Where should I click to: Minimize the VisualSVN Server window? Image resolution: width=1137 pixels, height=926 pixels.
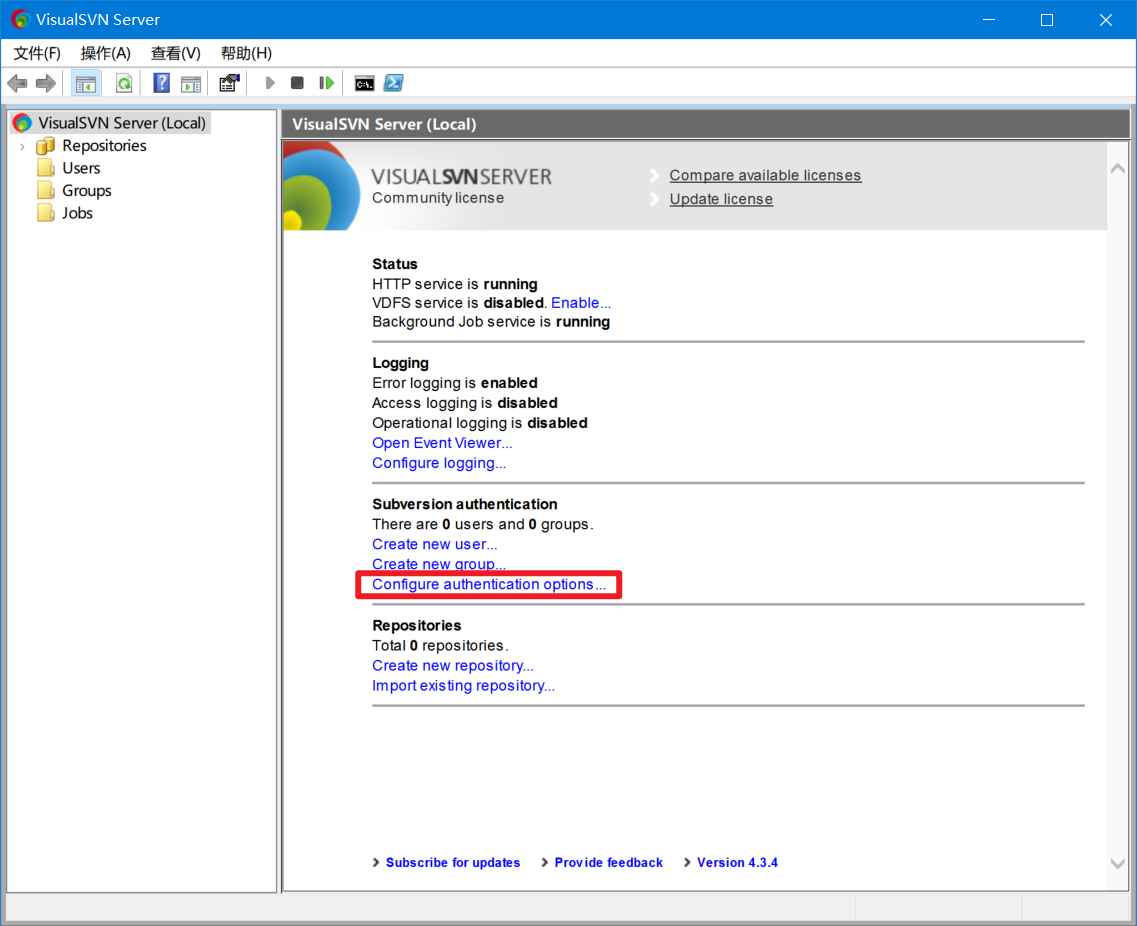tap(988, 20)
